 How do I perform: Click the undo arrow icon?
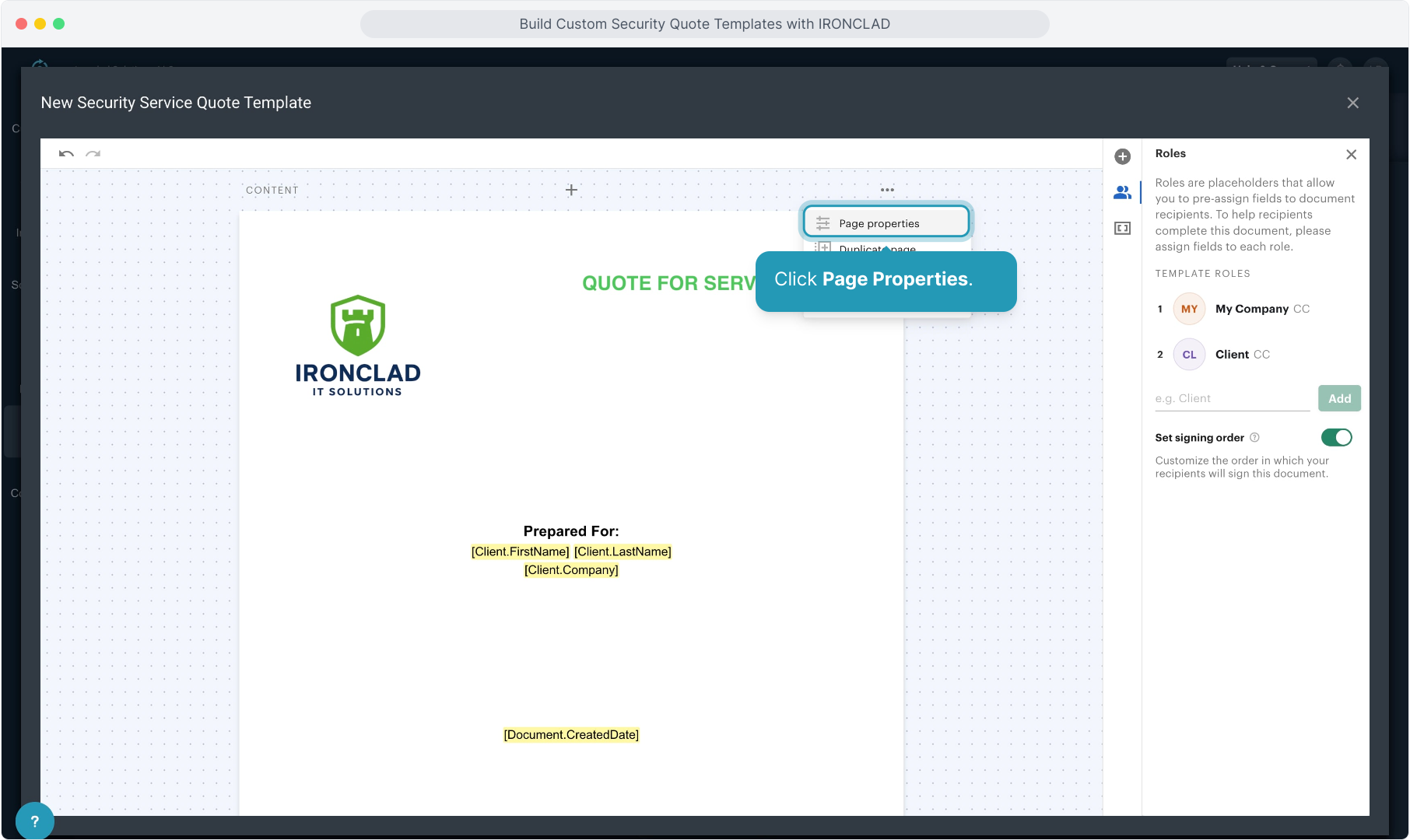coord(66,154)
